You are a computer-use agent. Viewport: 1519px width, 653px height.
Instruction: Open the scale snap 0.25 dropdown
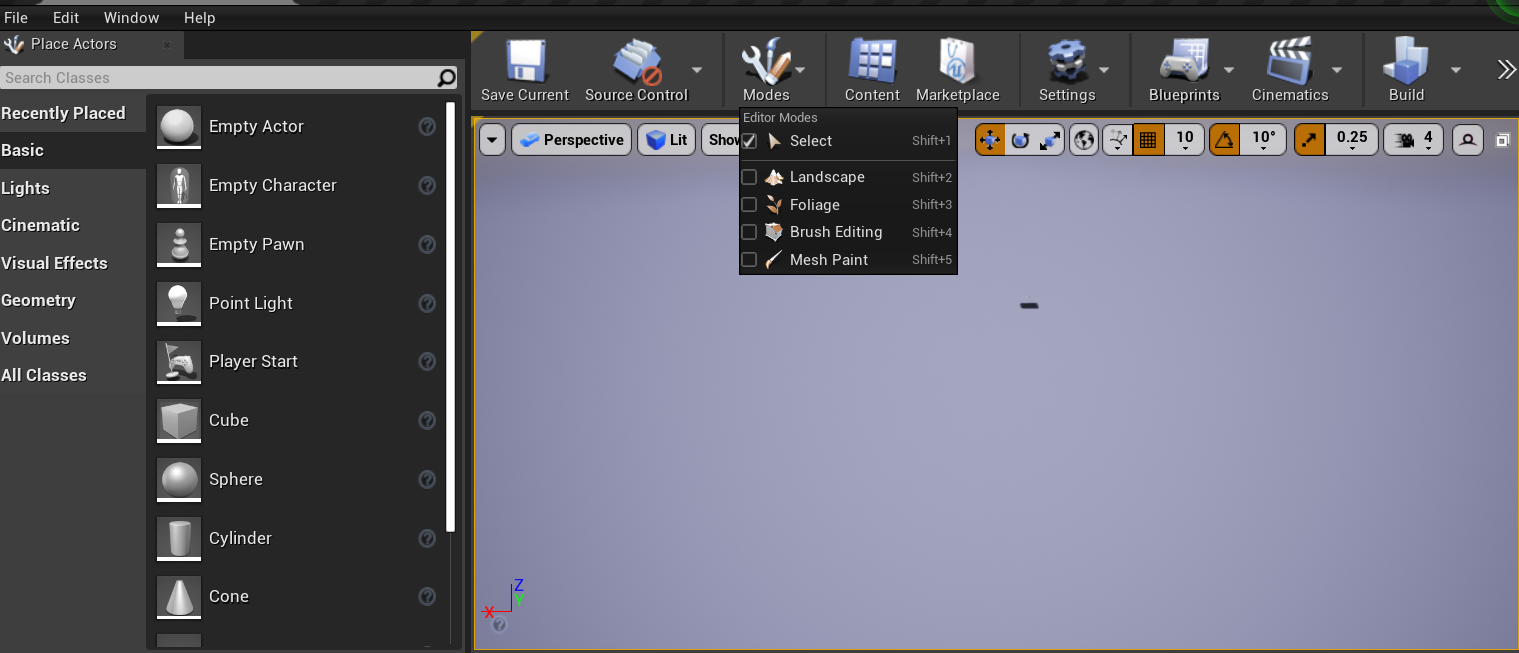(1352, 140)
